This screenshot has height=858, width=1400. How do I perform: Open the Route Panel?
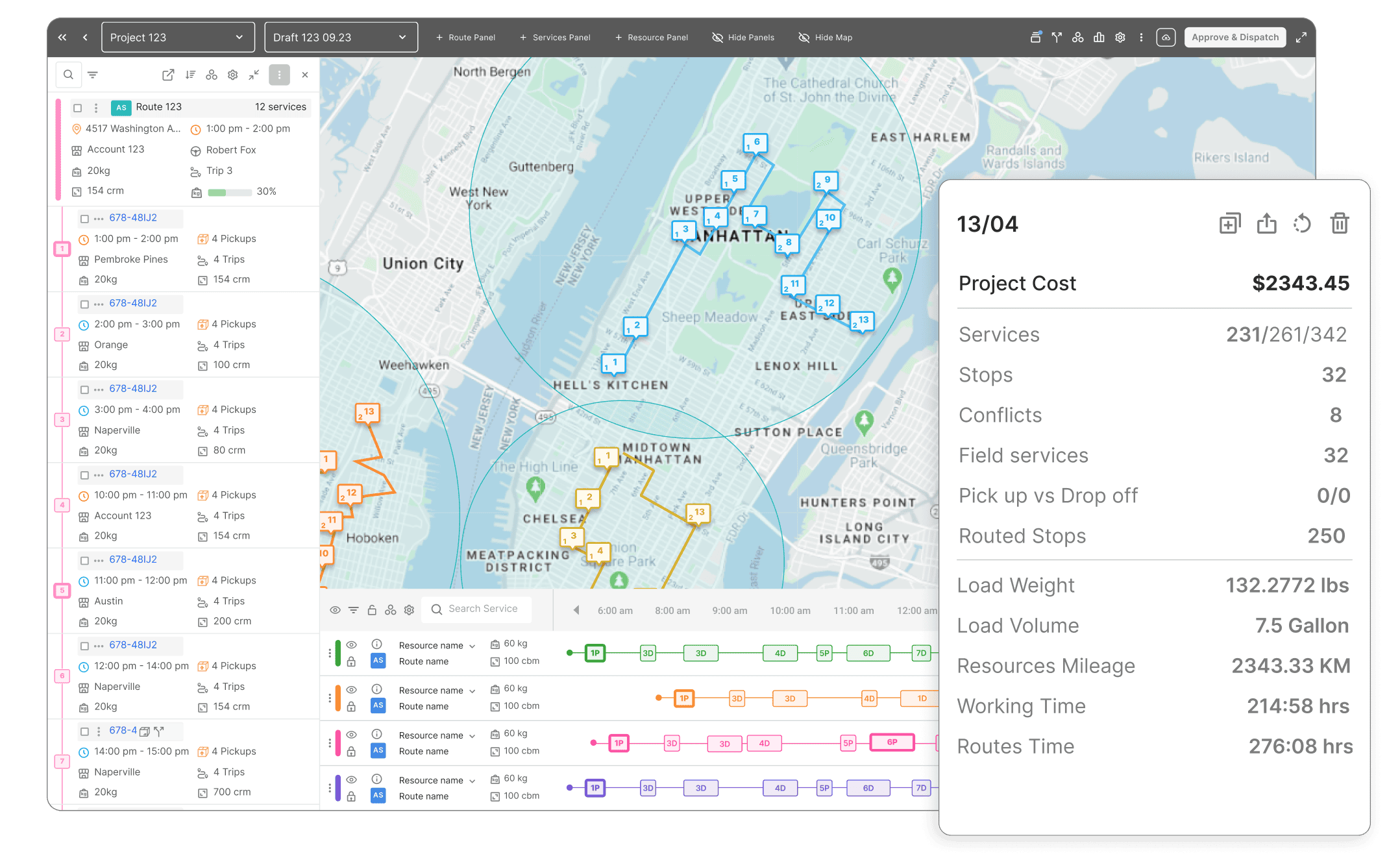(465, 37)
